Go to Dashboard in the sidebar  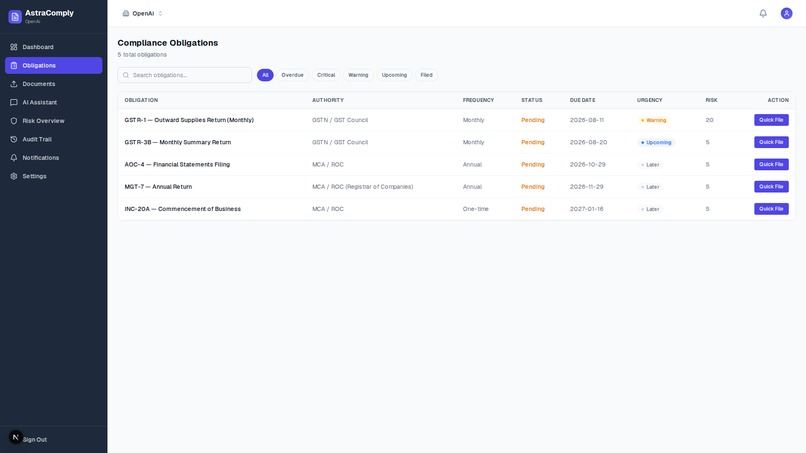53,47
